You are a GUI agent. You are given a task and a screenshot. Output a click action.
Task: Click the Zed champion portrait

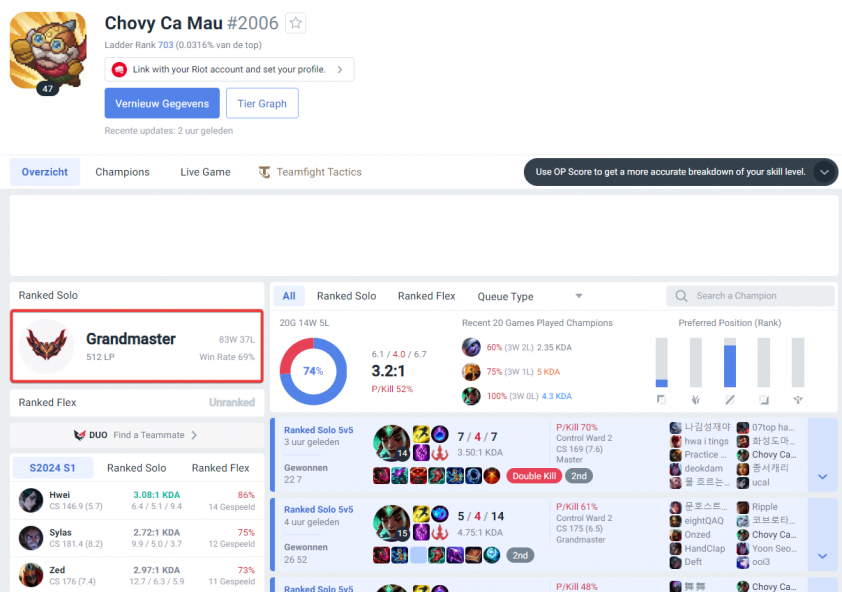pyautogui.click(x=31, y=575)
